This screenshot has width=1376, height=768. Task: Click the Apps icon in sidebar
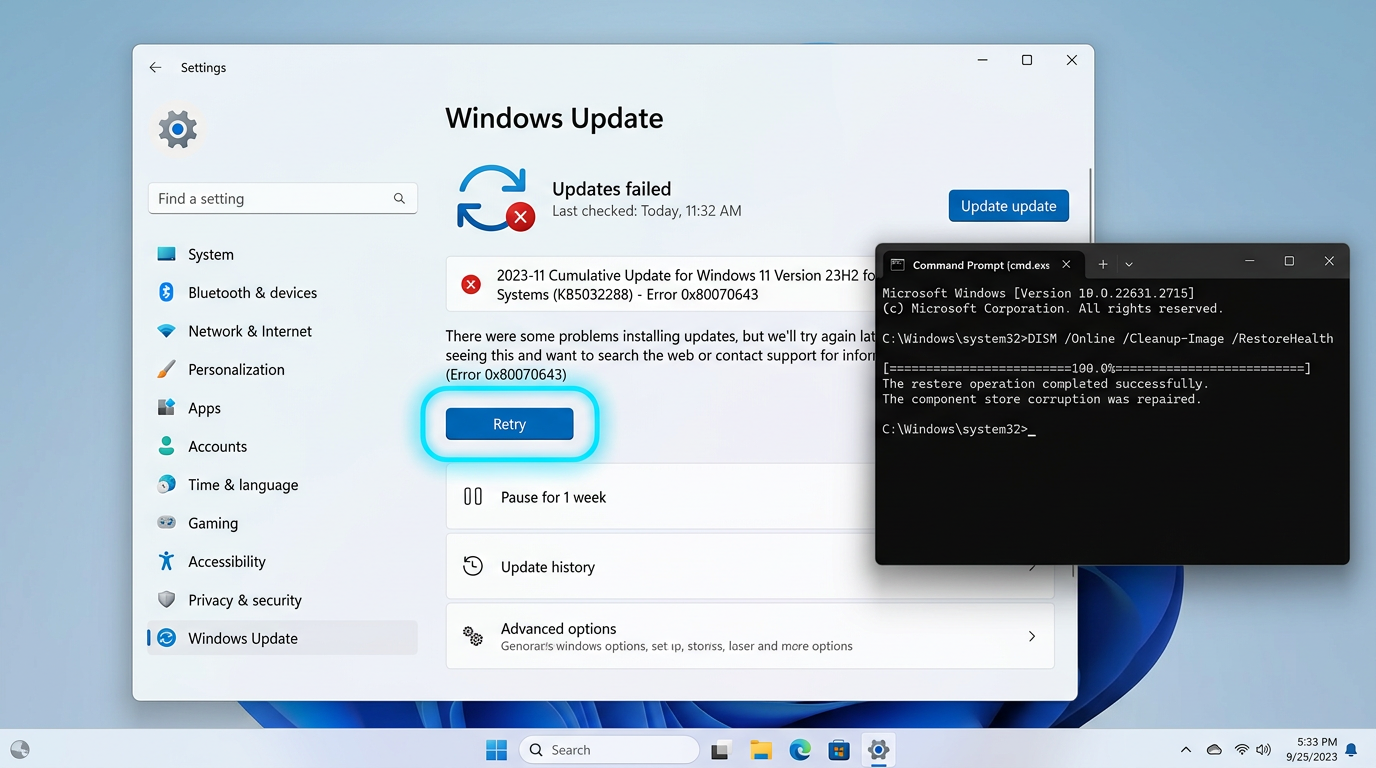[166, 407]
